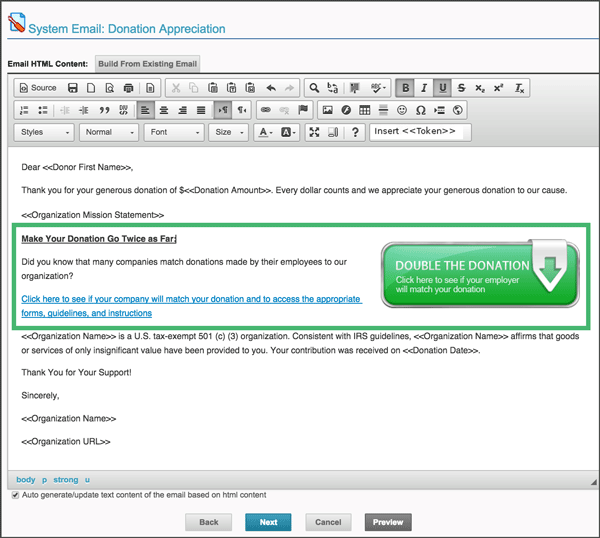Click the Next button
The width and height of the screenshot is (600, 538).
(268, 522)
